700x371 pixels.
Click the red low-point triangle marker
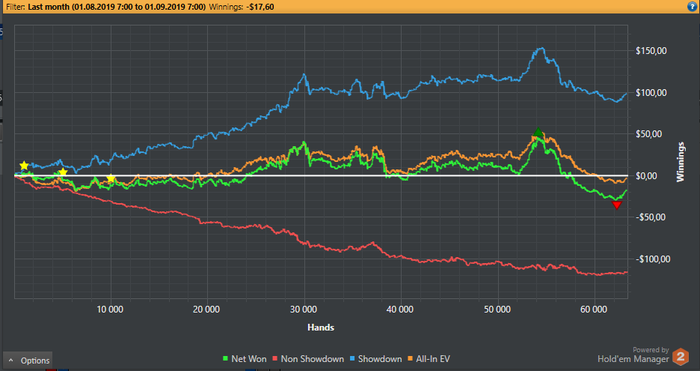617,205
